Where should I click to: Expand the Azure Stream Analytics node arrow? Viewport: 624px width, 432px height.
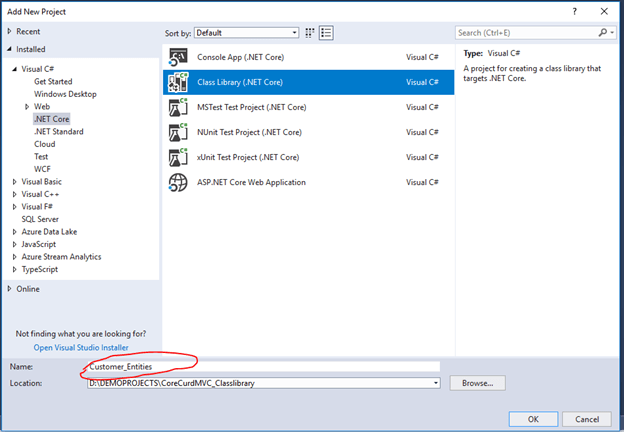pos(15,257)
